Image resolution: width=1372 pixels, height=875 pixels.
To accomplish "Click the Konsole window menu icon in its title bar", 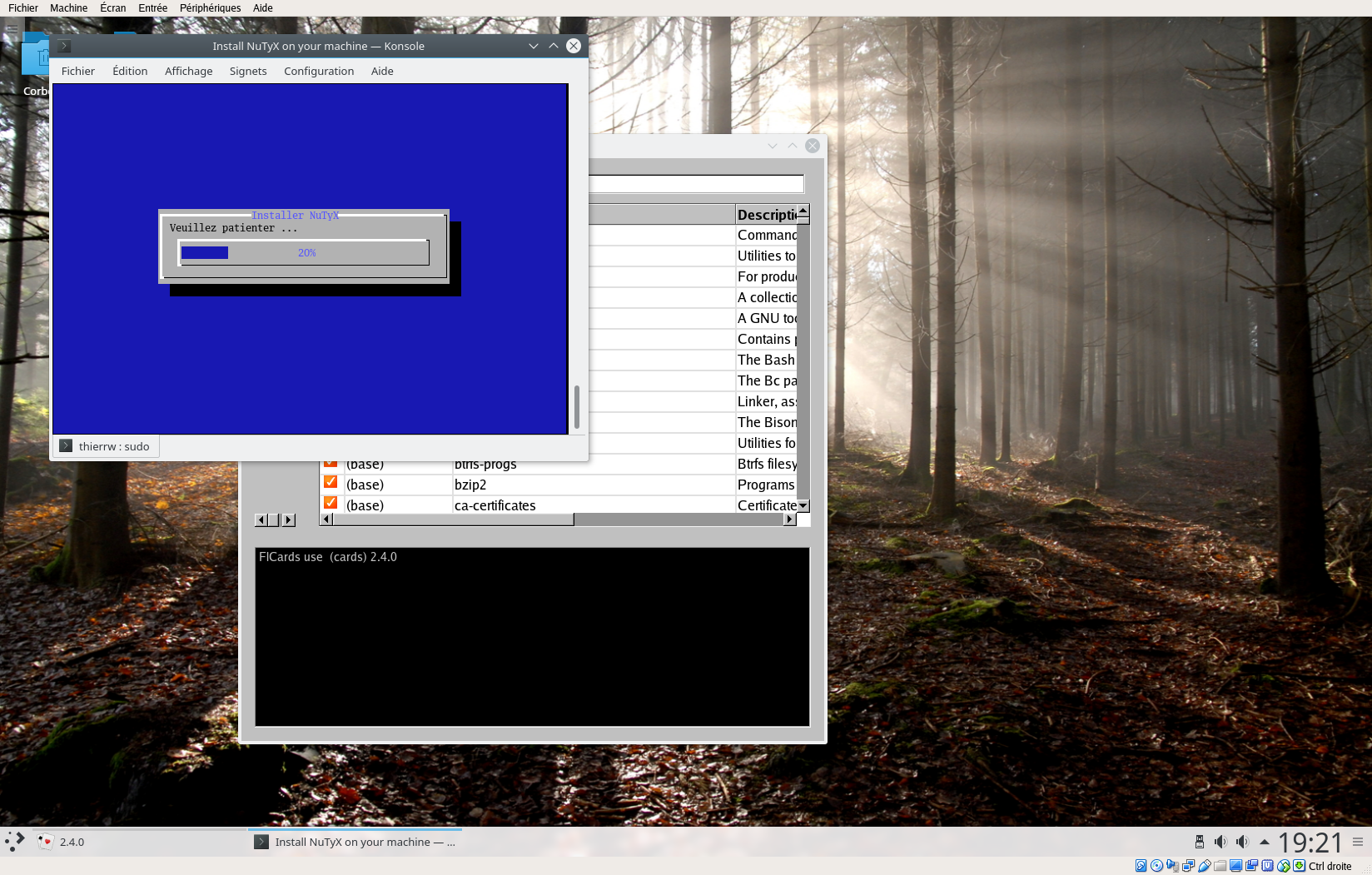I will pos(65,46).
